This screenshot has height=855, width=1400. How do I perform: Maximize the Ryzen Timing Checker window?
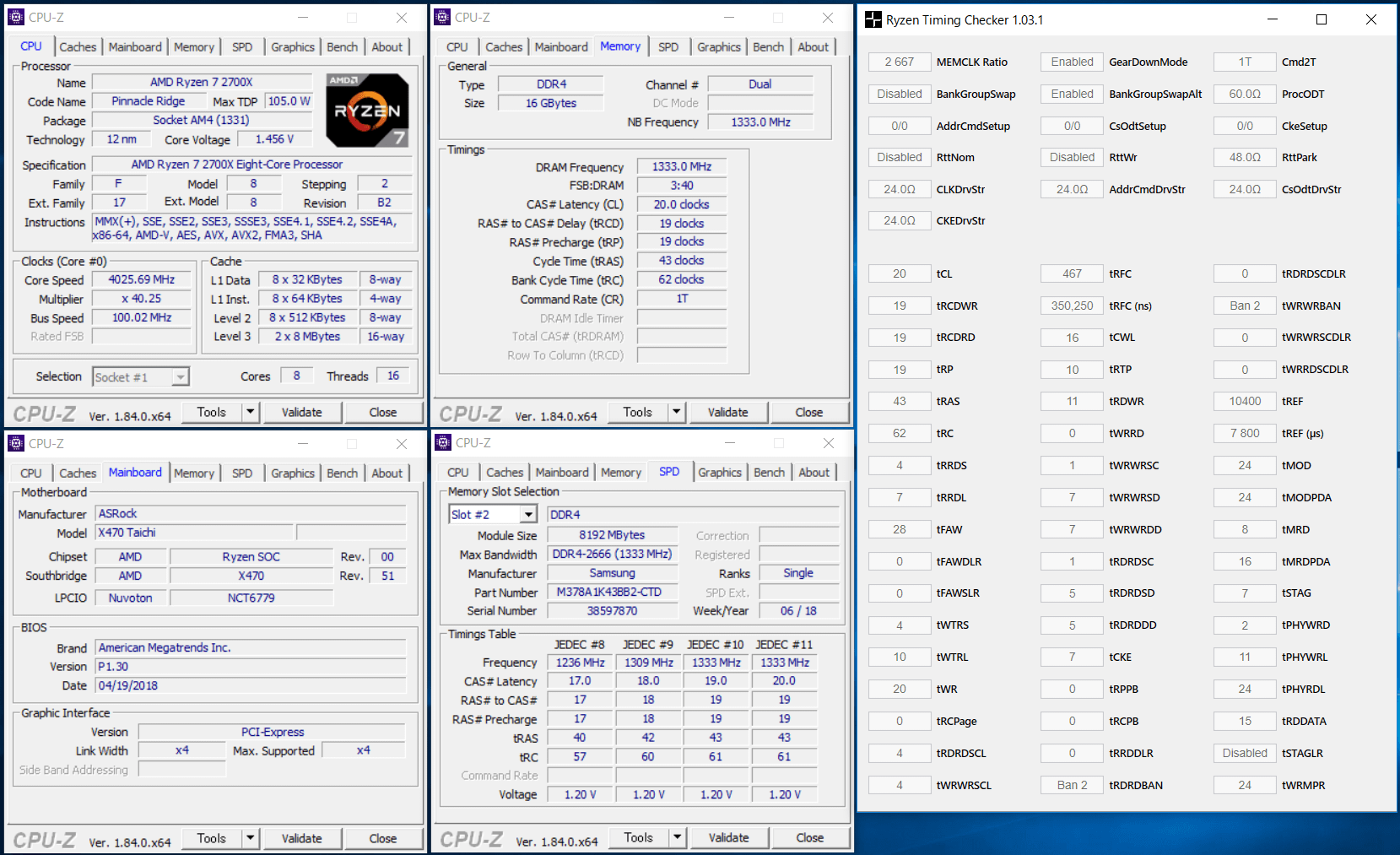point(1322,19)
